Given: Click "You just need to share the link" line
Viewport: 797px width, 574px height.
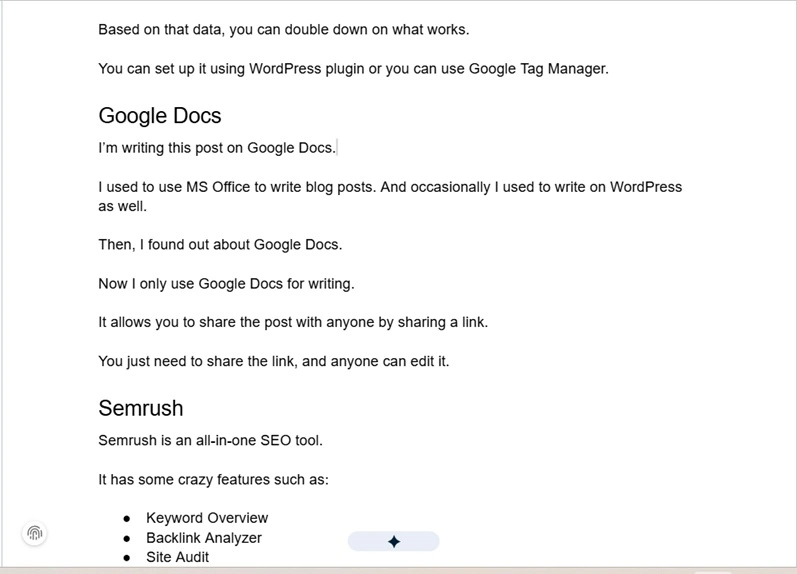Looking at the screenshot, I should [273, 361].
